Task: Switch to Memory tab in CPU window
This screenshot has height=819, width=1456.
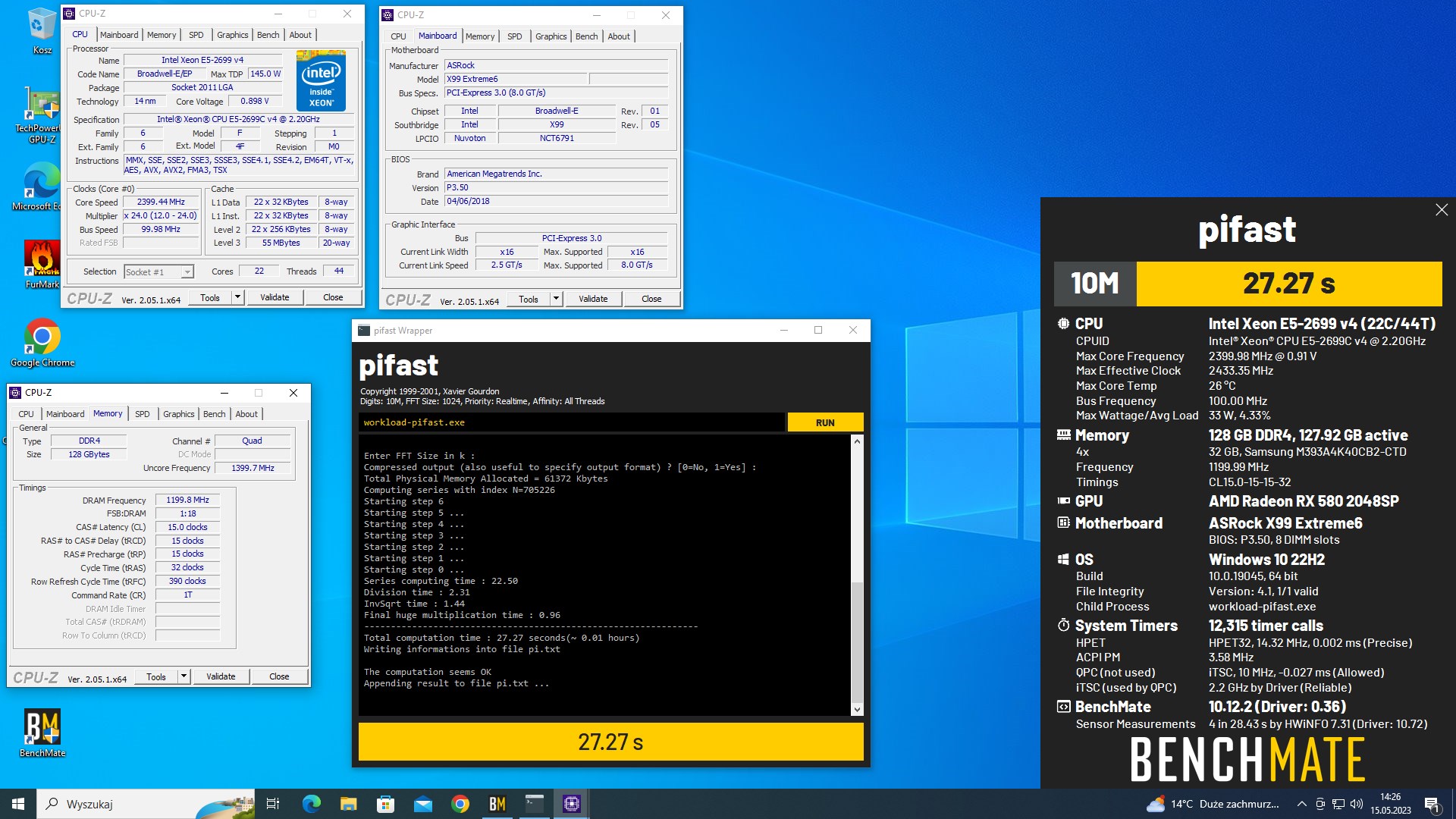Action: (x=162, y=35)
